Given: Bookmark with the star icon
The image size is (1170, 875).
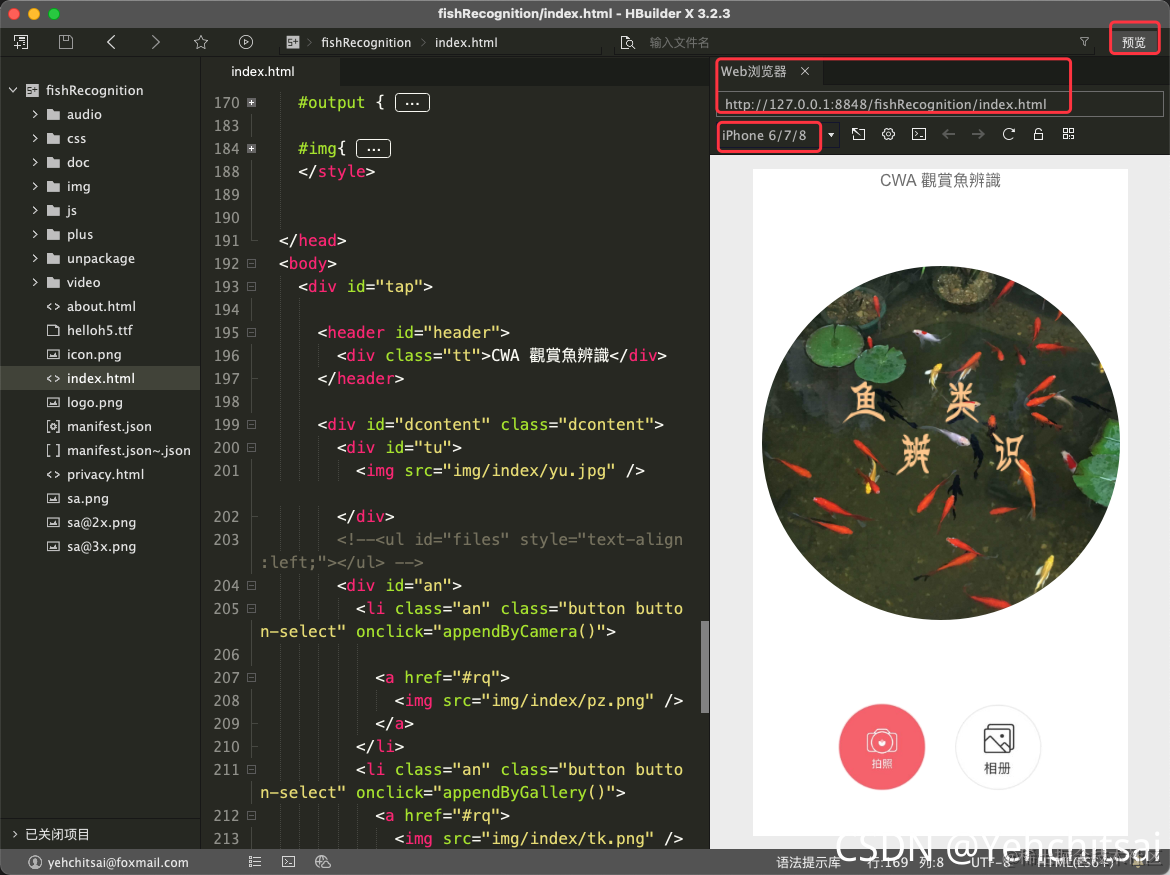Looking at the screenshot, I should coord(201,43).
